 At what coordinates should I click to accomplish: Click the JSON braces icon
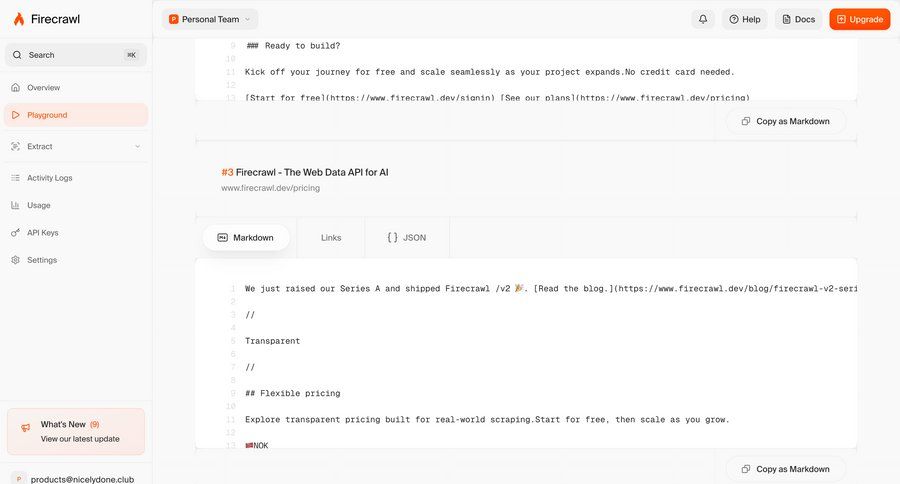click(392, 237)
